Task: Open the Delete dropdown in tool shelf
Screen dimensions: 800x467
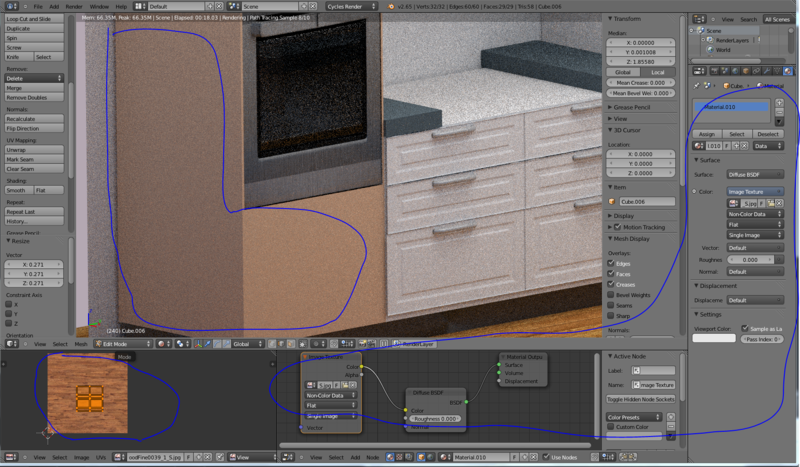Action: pyautogui.click(x=34, y=78)
